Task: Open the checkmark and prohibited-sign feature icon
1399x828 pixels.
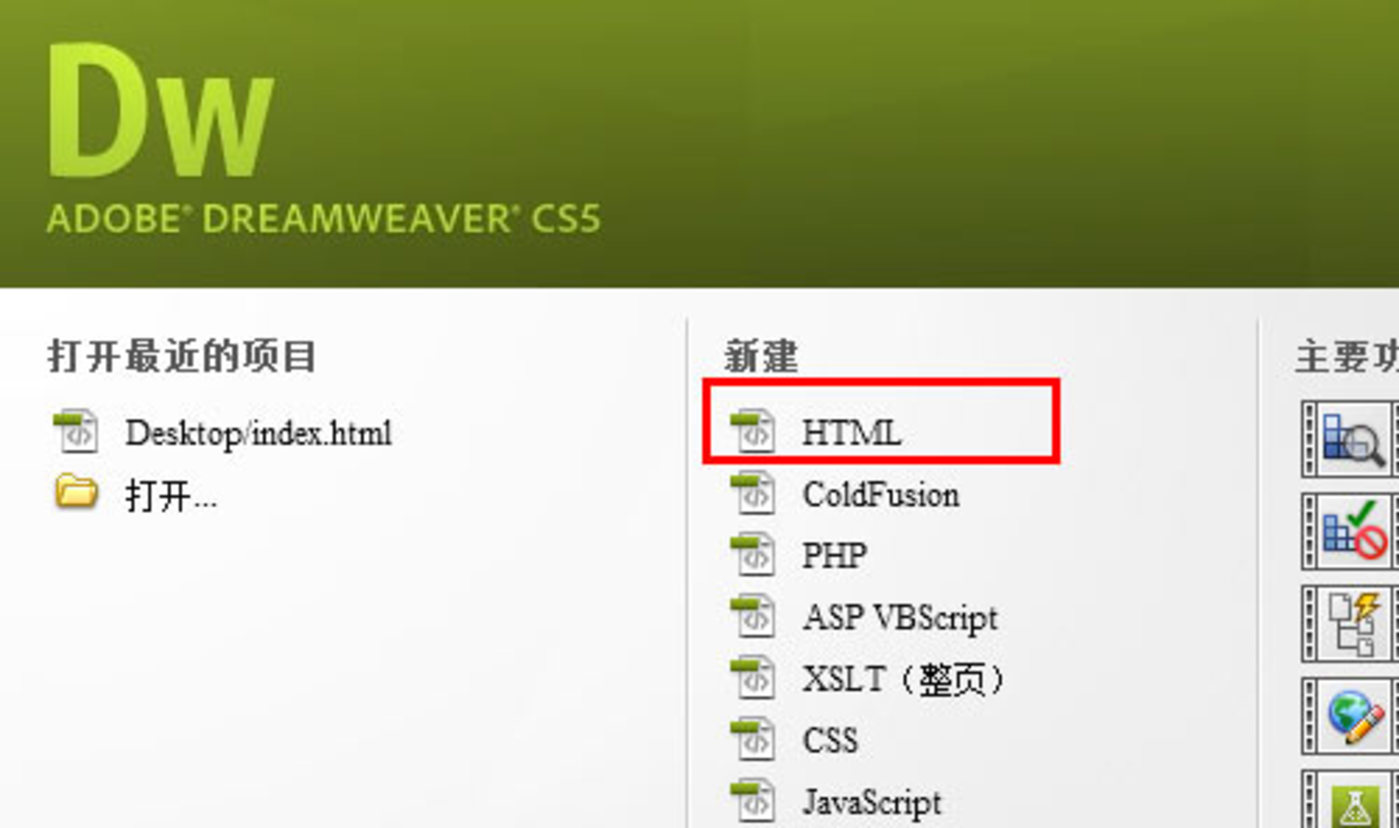Action: coord(1352,531)
